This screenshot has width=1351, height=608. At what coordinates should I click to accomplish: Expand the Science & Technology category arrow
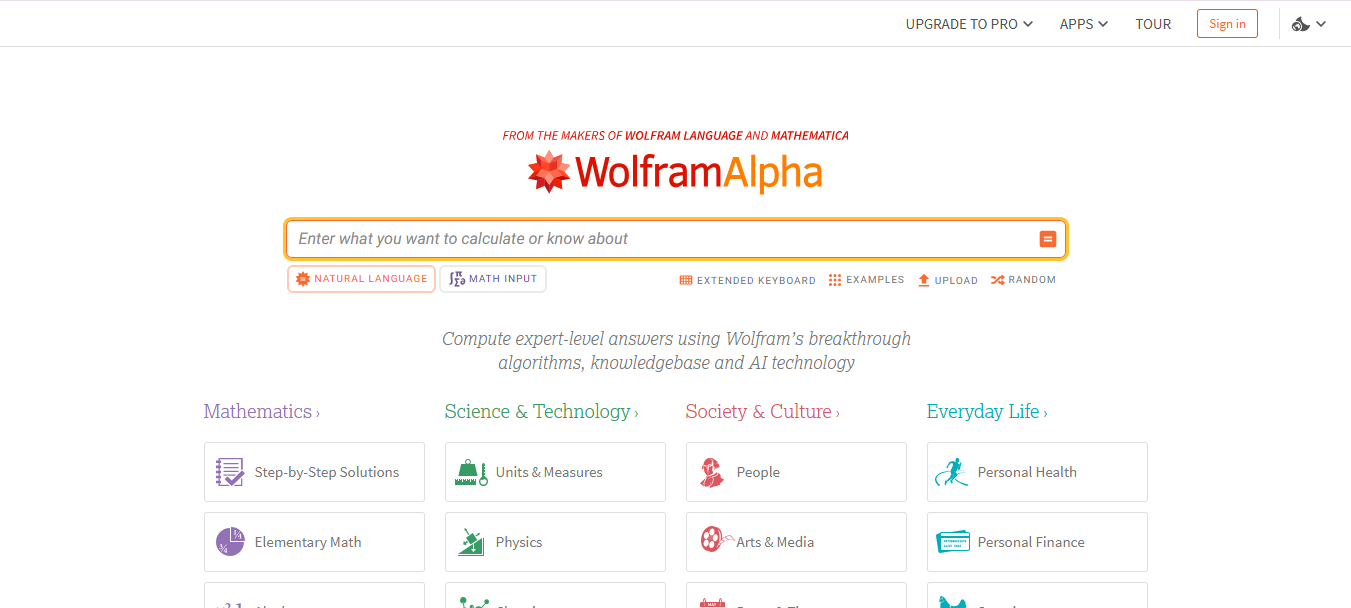pyautogui.click(x=636, y=413)
